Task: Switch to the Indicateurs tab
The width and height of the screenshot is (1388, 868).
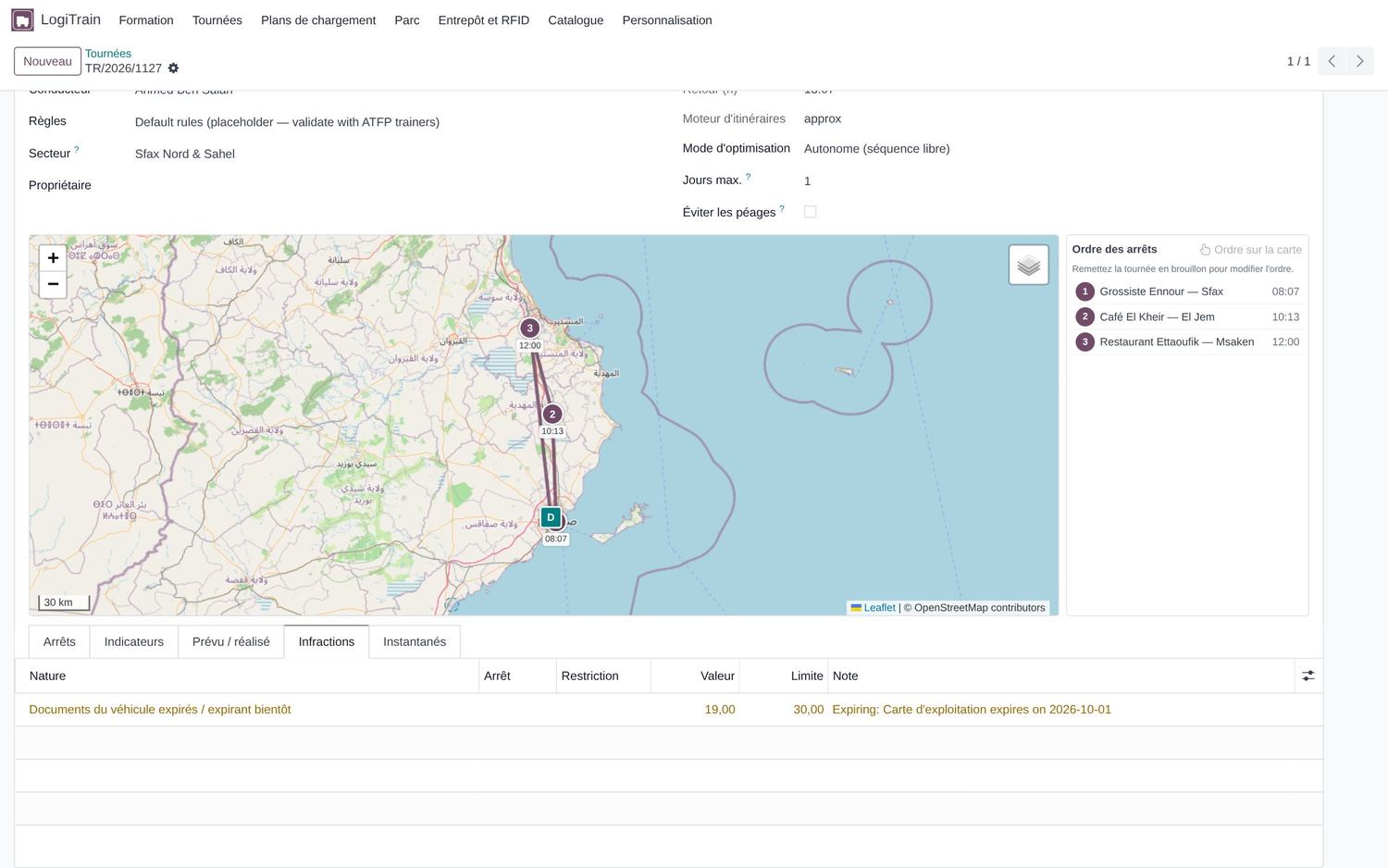Action: pos(134,641)
